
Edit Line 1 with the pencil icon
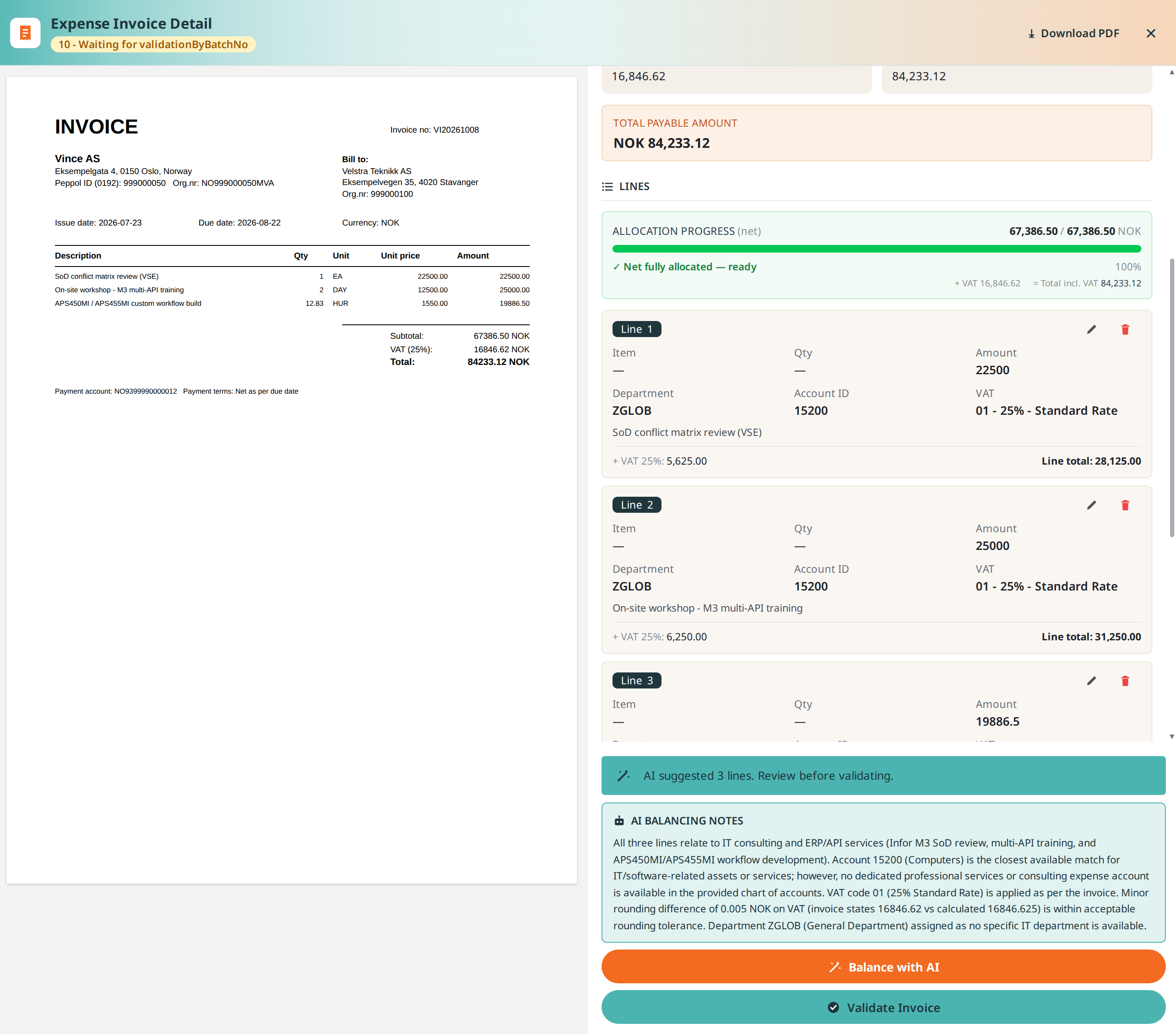(1092, 329)
